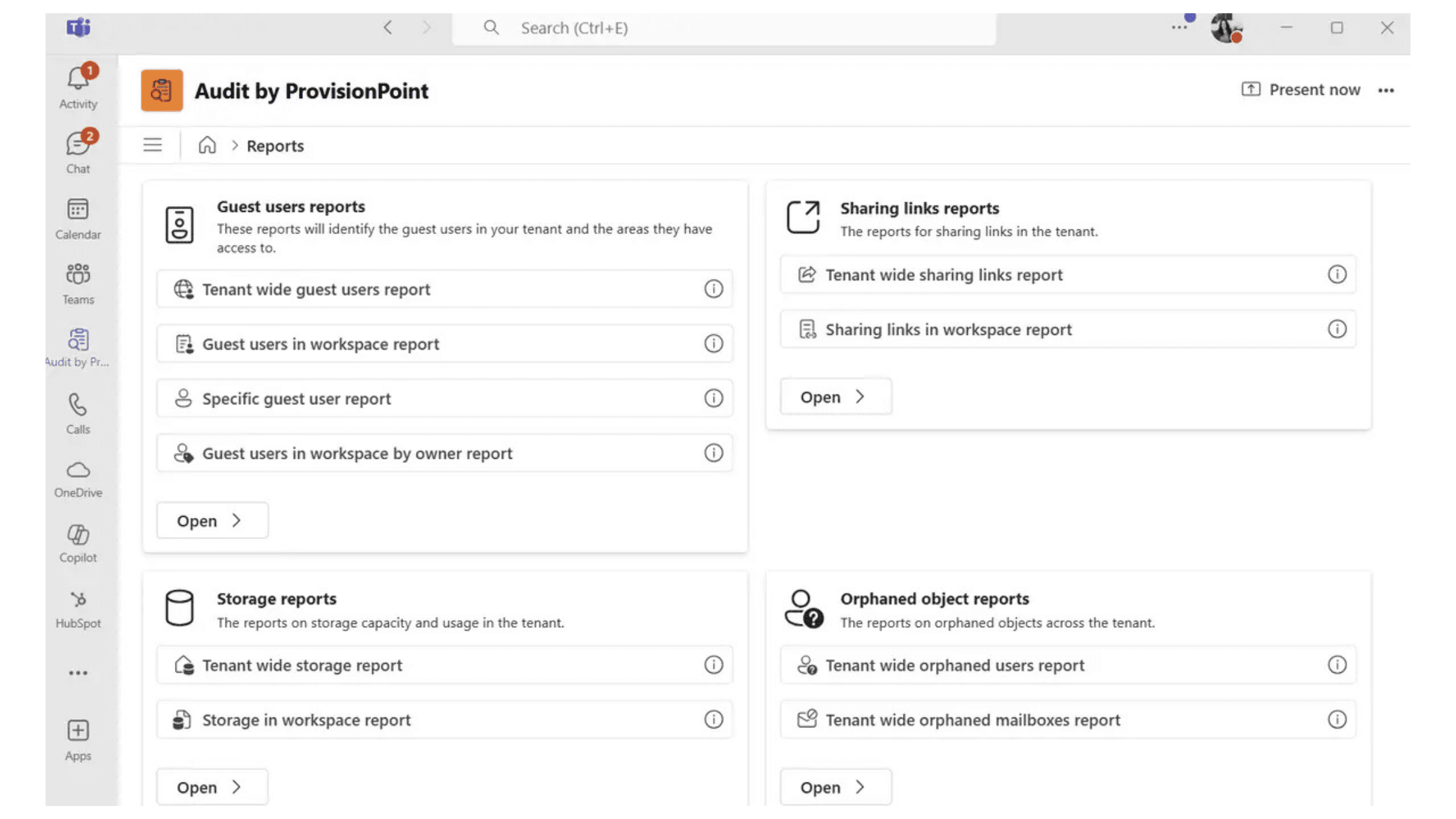Open Tenant wide sharing links report
This screenshot has width=1456, height=819.
coord(1068,274)
